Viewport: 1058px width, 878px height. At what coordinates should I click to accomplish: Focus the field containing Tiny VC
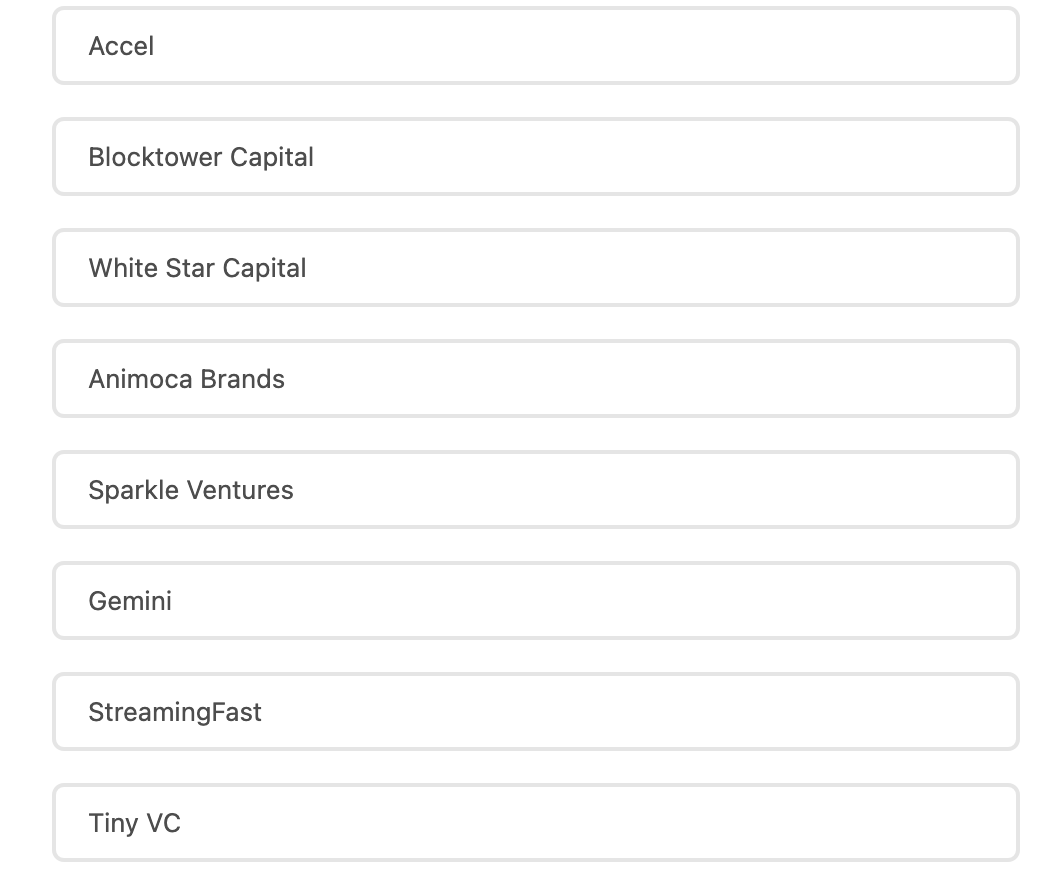coord(535,823)
